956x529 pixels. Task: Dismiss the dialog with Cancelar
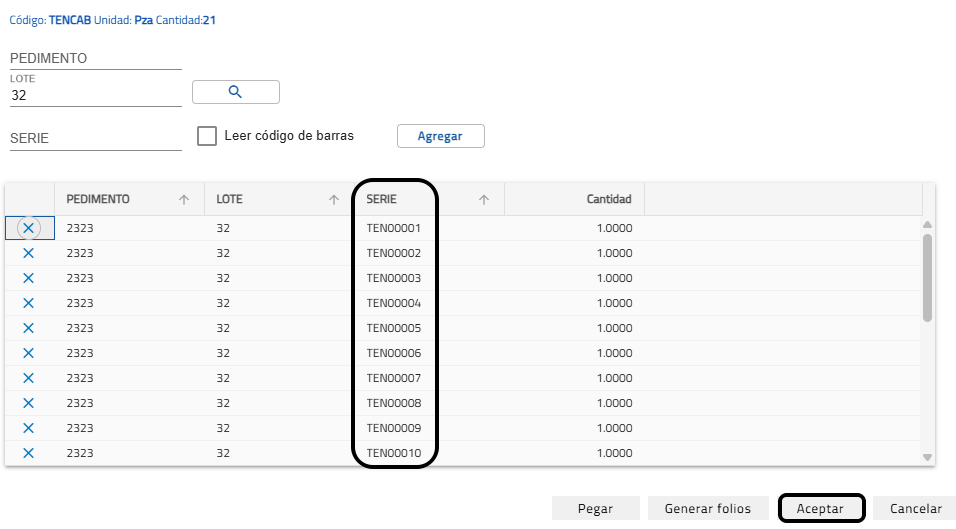pos(915,508)
